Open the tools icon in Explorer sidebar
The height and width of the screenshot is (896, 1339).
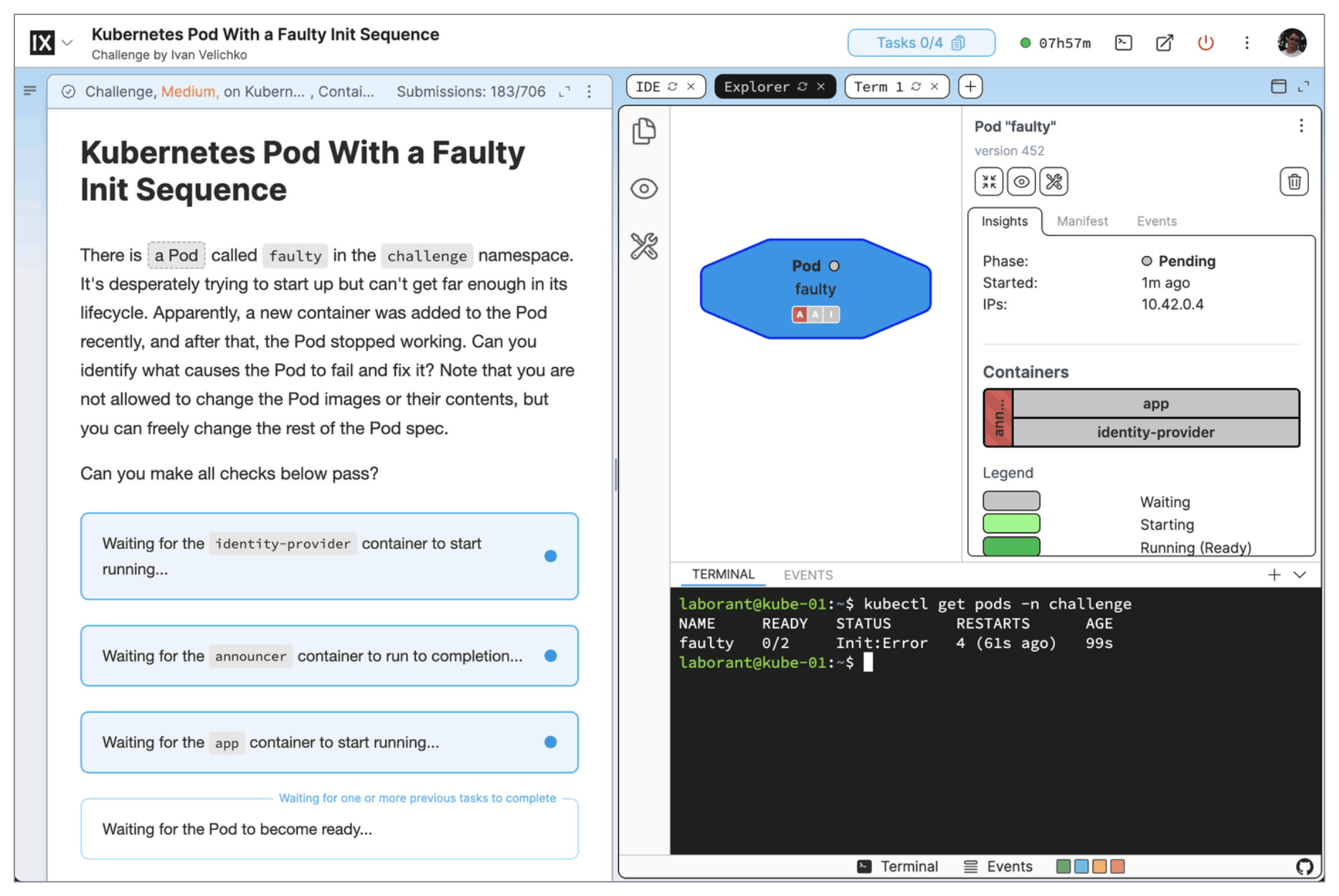(x=643, y=247)
